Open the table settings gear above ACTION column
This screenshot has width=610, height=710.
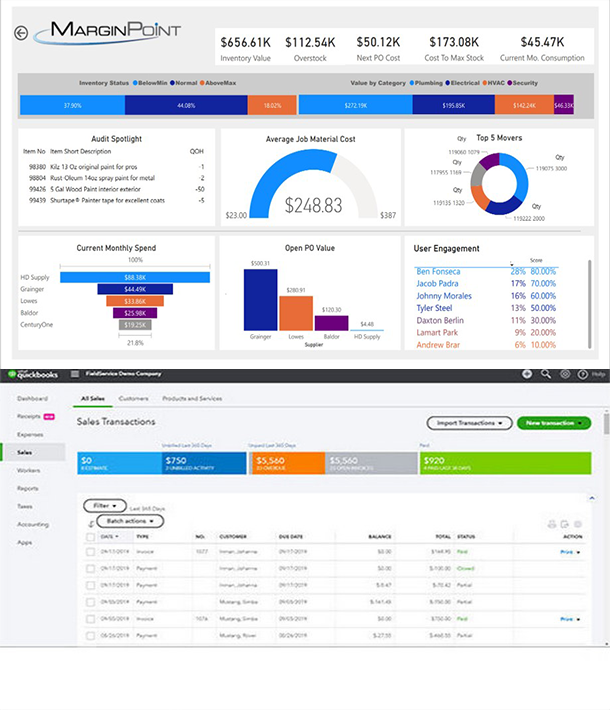tap(578, 524)
